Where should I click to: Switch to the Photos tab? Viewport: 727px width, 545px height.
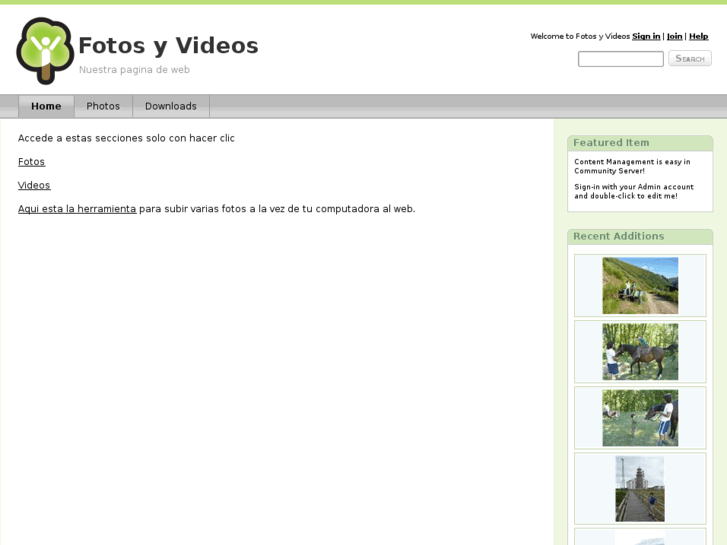point(103,106)
